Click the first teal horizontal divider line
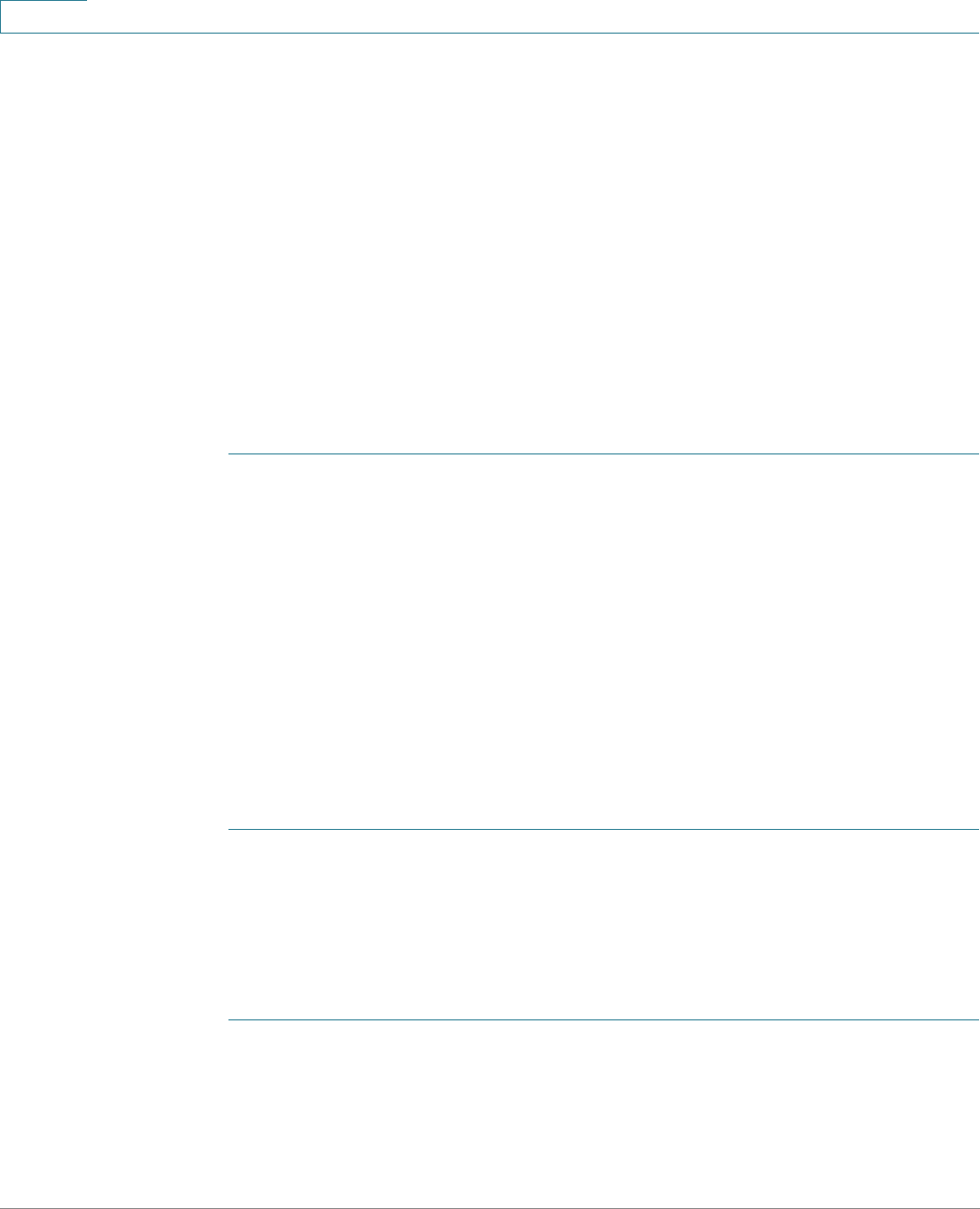The height and width of the screenshot is (1209, 980). [x=603, y=453]
